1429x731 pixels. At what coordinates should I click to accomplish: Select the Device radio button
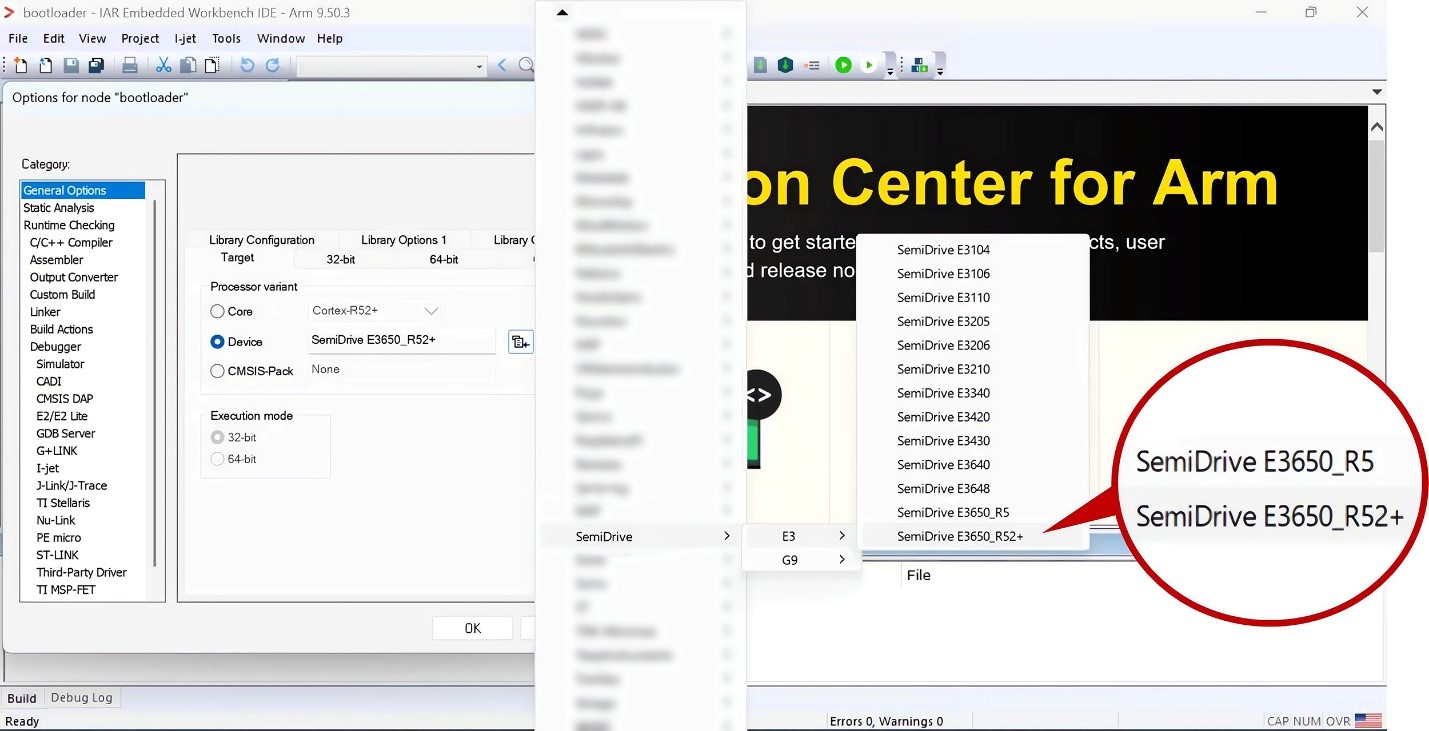click(x=217, y=342)
